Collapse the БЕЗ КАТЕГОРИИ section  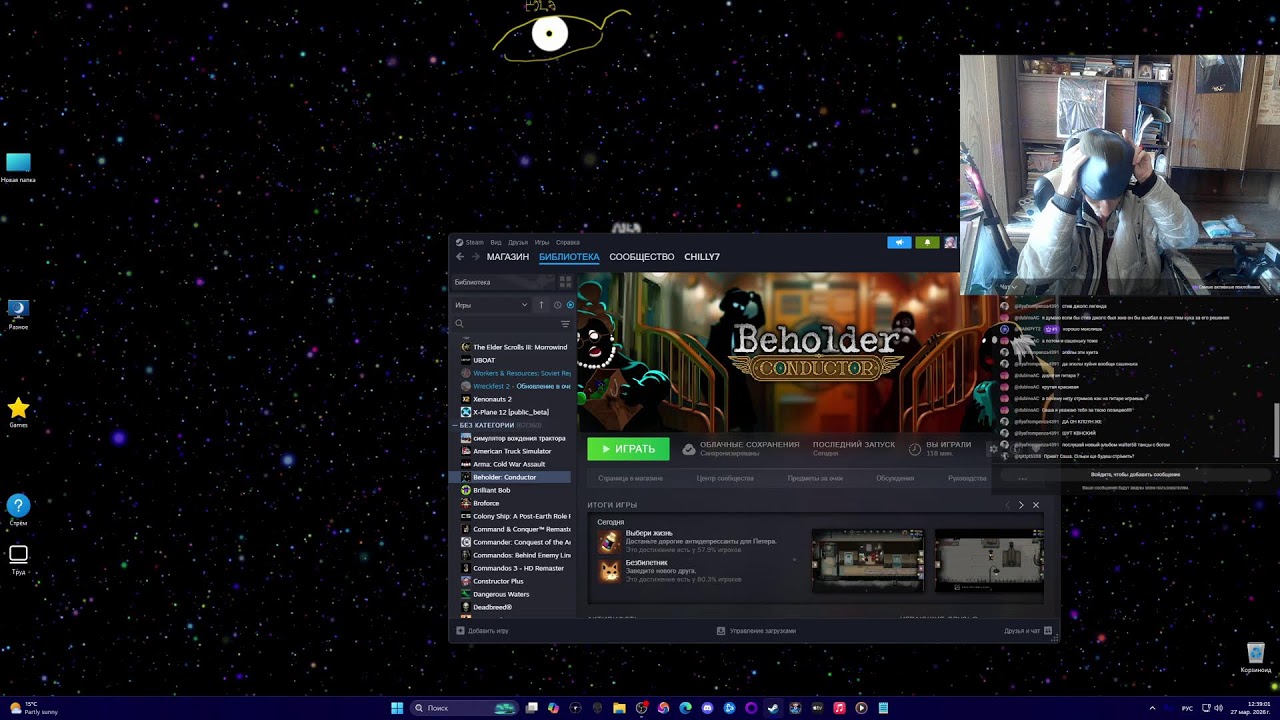click(456, 425)
